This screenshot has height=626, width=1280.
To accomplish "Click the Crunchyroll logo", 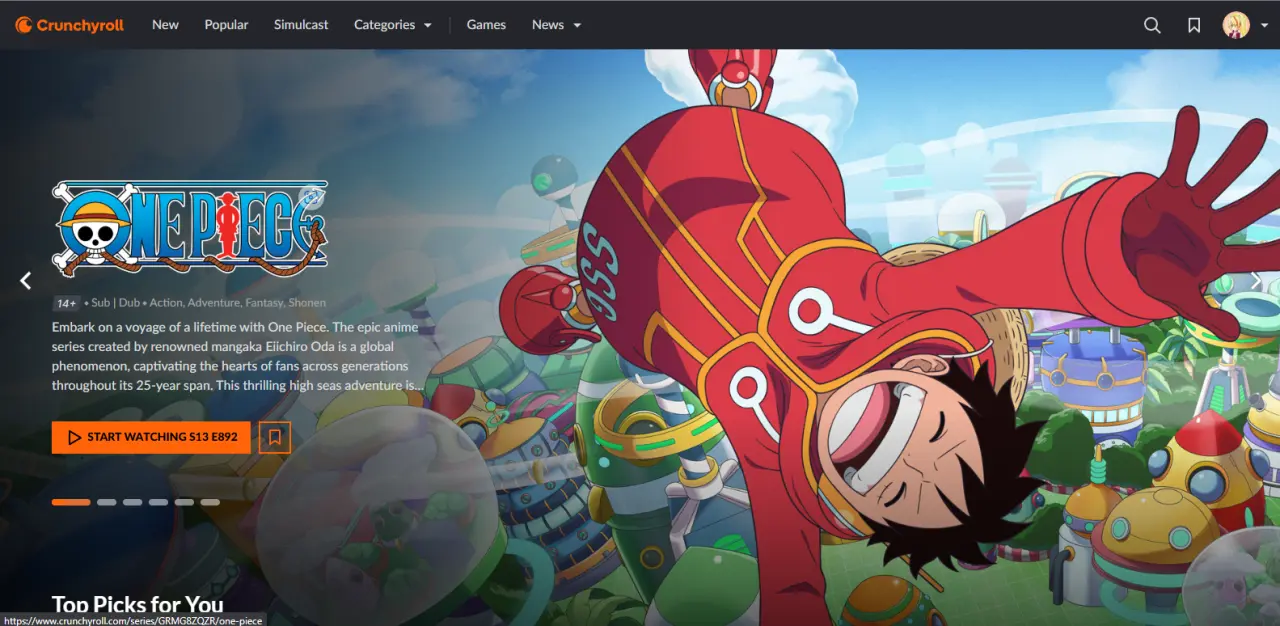I will pyautogui.click(x=69, y=25).
